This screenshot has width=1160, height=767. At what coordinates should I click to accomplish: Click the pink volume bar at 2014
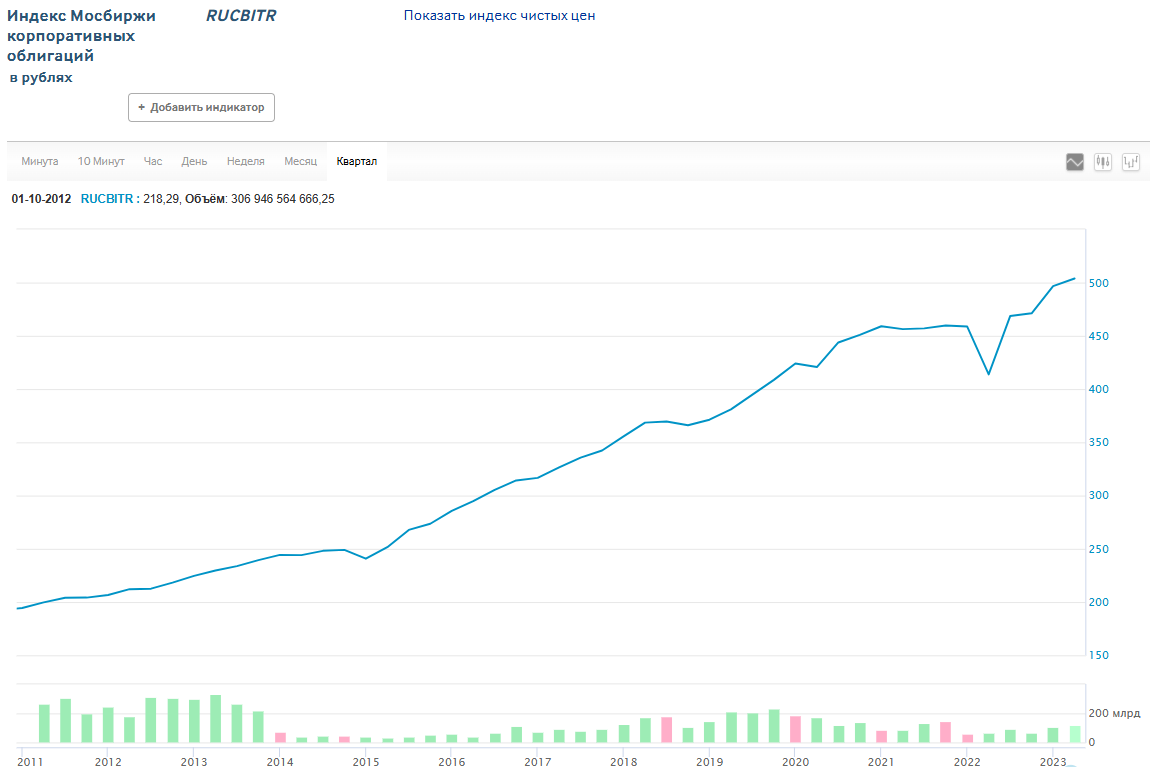pos(280,737)
